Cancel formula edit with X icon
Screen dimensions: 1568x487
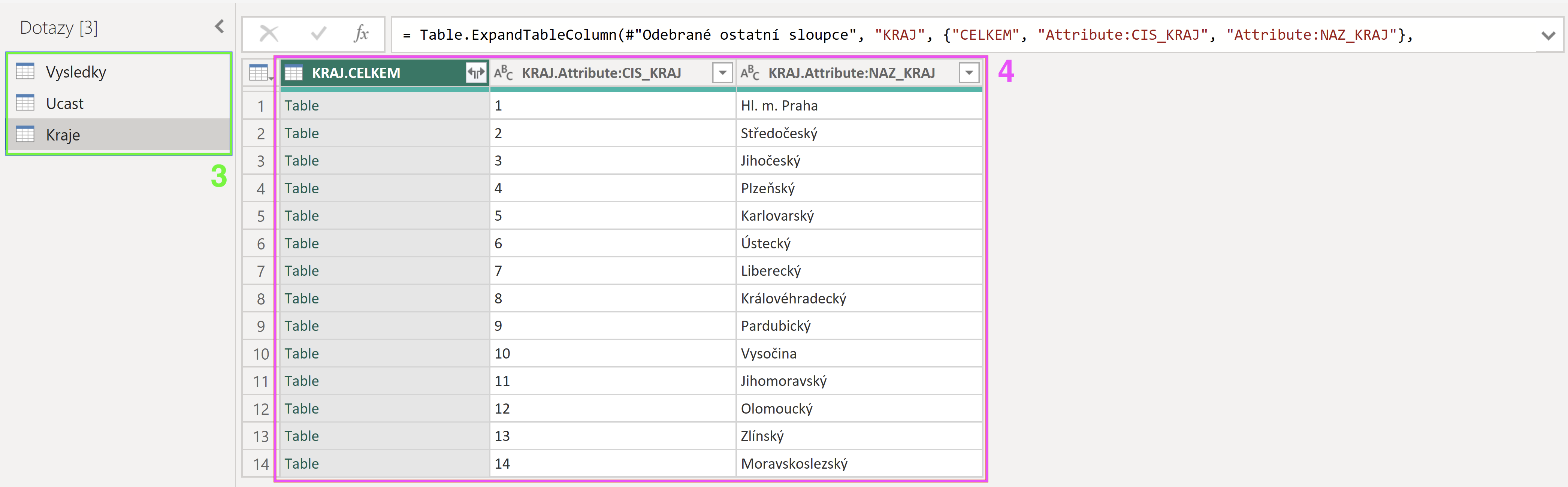click(x=268, y=34)
